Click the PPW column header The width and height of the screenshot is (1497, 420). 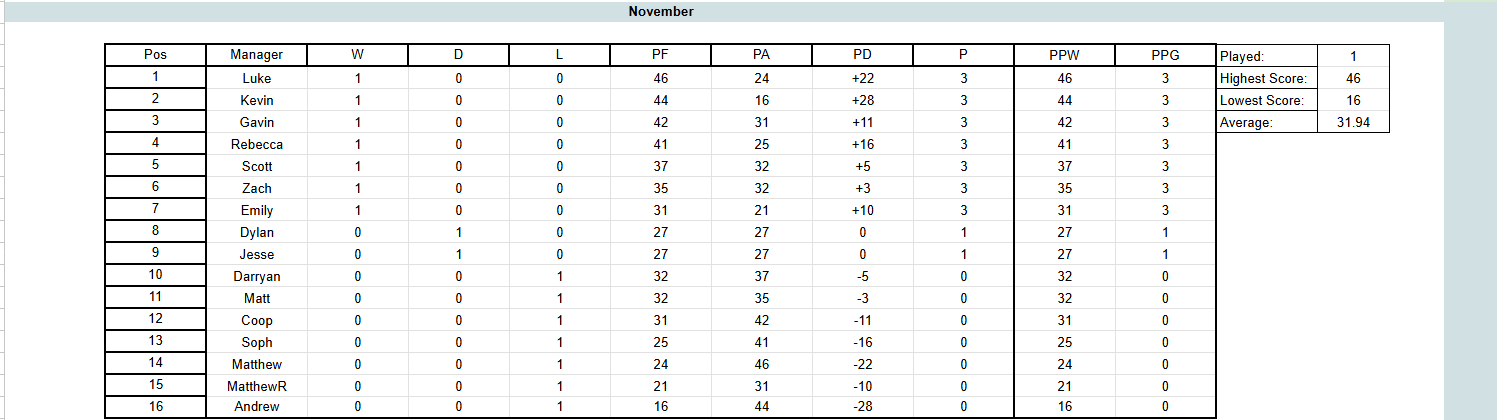coord(1065,55)
